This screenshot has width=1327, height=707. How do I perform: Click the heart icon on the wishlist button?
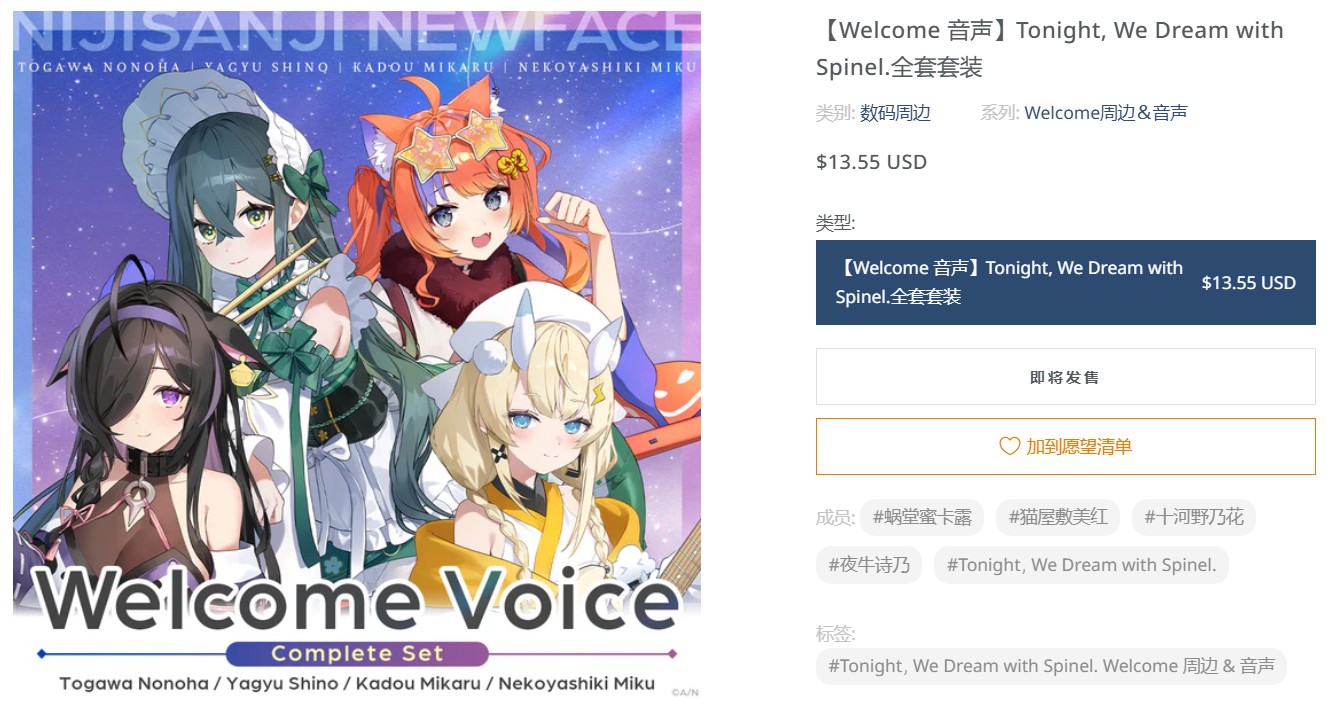[x=1009, y=446]
